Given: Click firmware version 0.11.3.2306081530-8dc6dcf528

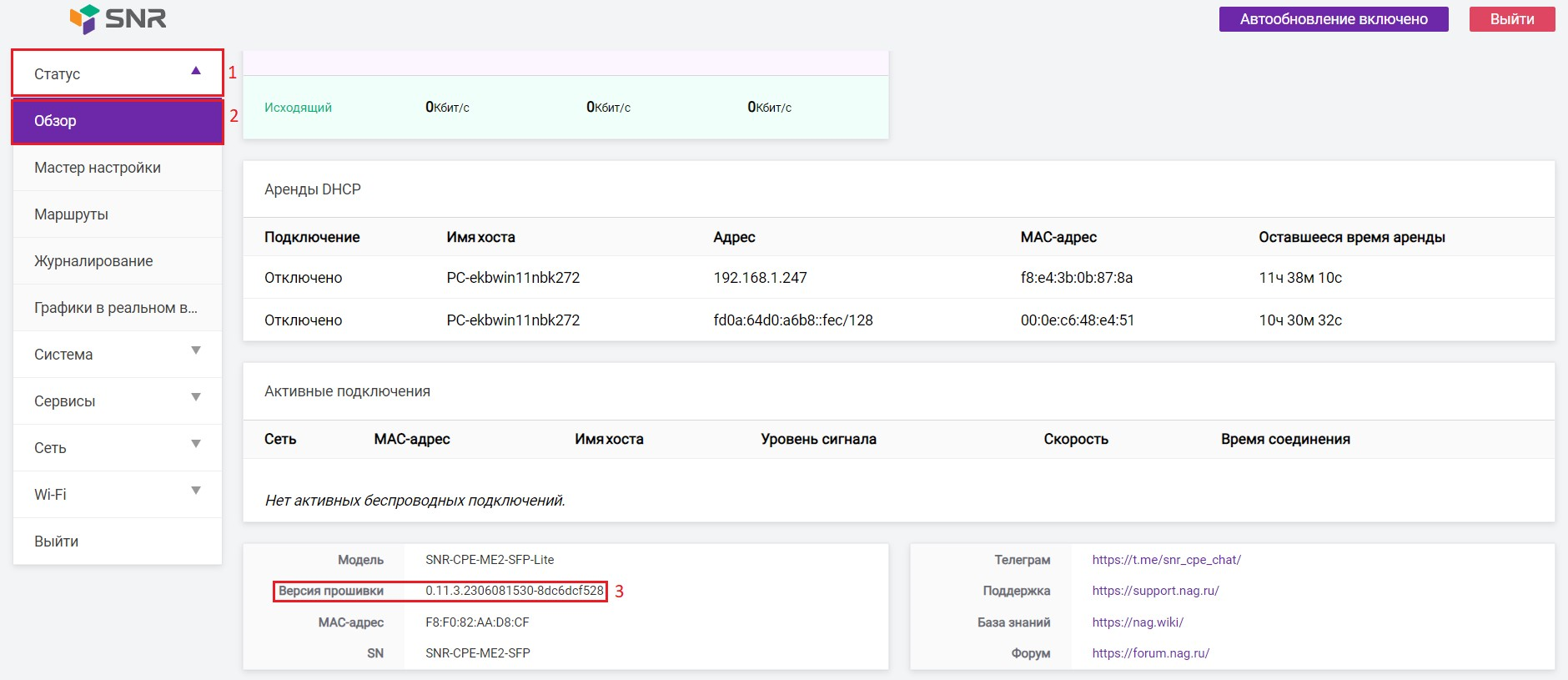Looking at the screenshot, I should [515, 591].
